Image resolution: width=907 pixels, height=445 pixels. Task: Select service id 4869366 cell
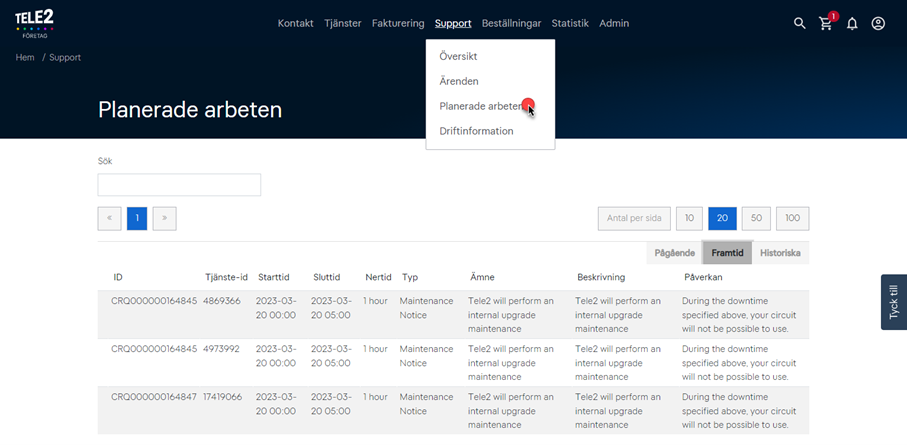pos(222,301)
